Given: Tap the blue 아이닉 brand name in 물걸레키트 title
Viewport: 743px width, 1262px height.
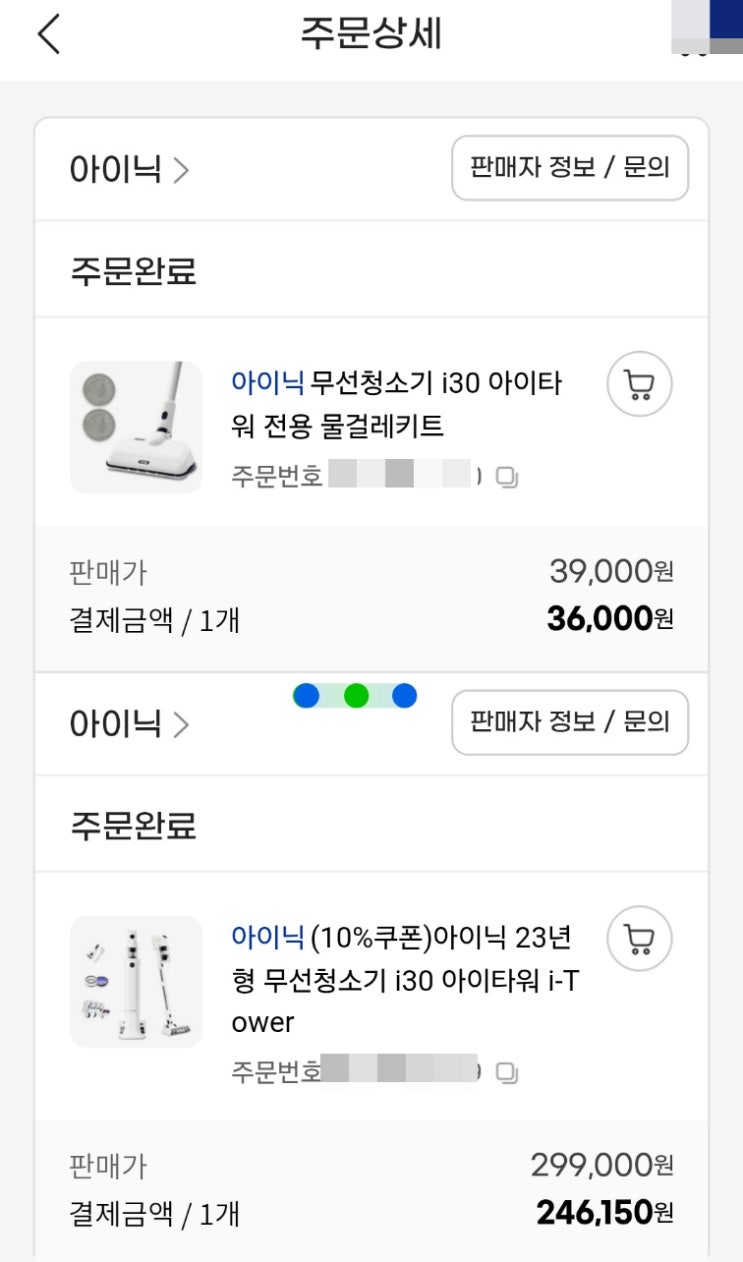Looking at the screenshot, I should click(x=267, y=381).
